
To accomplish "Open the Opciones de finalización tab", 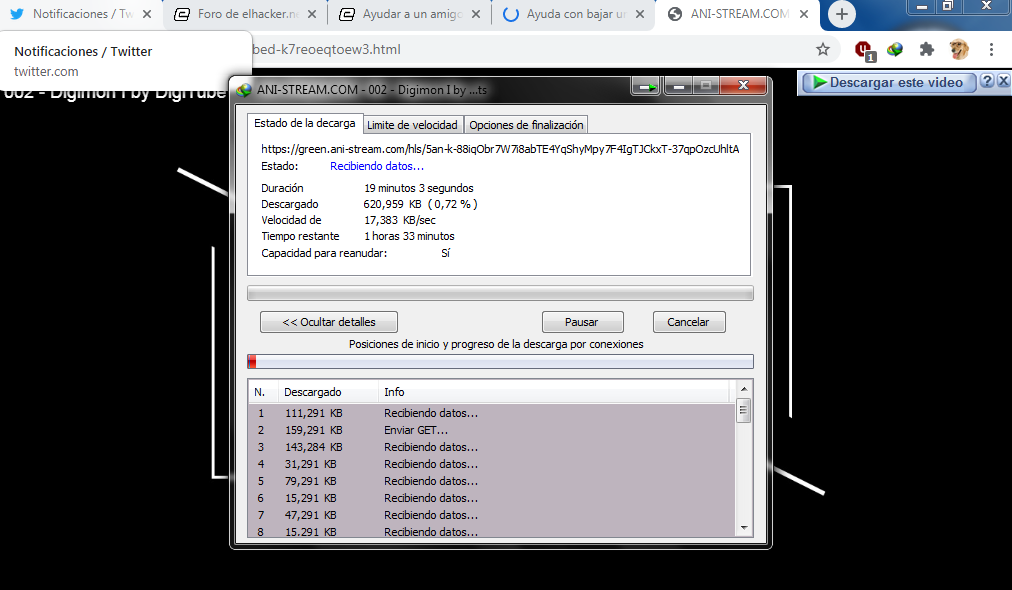I will point(526,125).
